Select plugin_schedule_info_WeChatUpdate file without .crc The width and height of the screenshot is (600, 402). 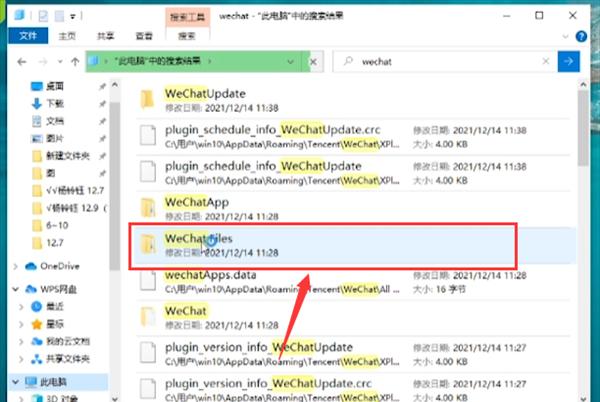pos(352,173)
